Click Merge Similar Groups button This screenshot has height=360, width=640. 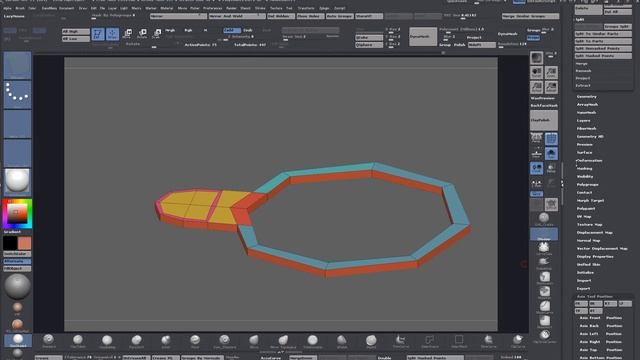click(530, 16)
